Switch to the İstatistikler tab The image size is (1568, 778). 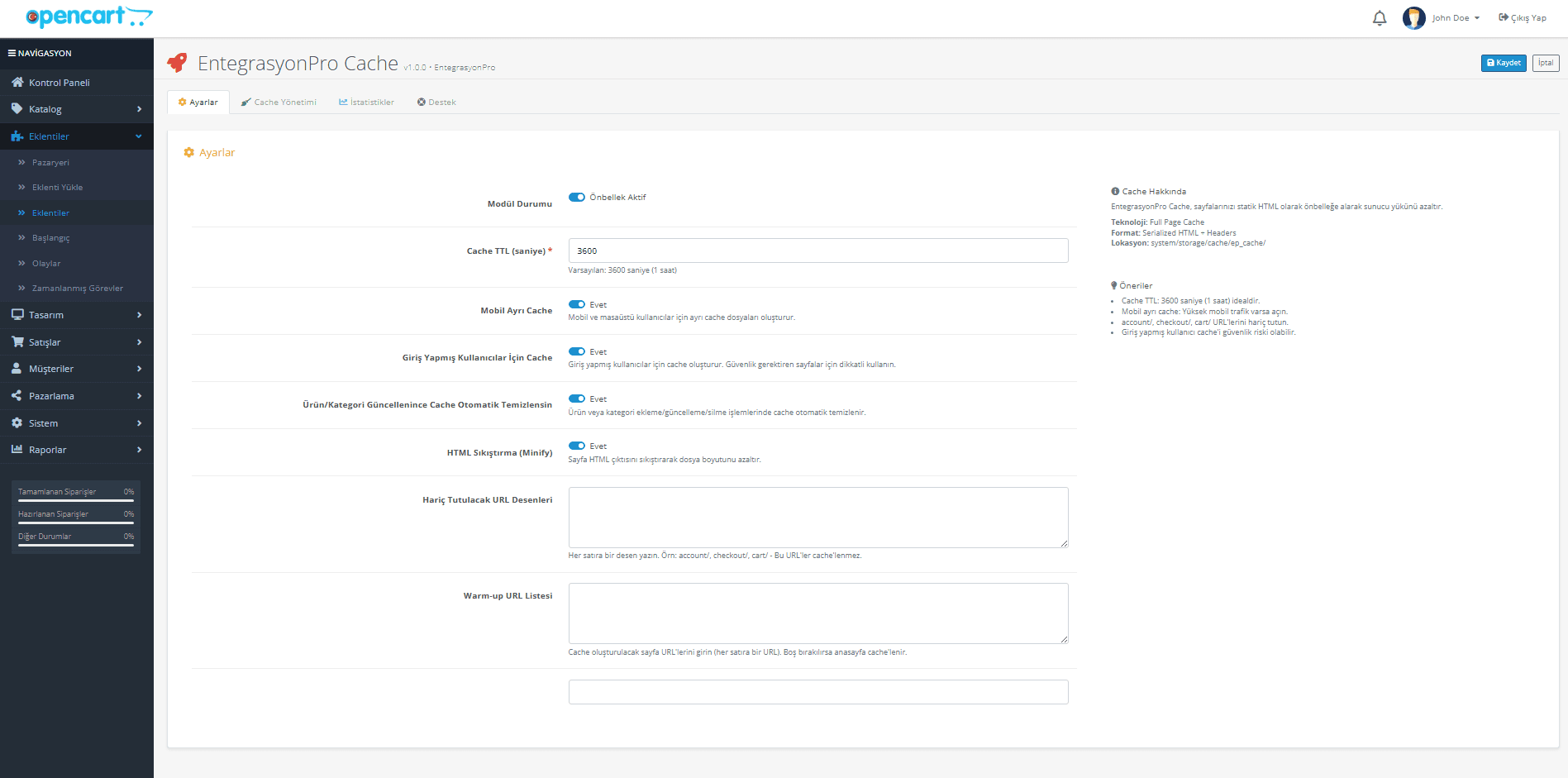(x=367, y=103)
